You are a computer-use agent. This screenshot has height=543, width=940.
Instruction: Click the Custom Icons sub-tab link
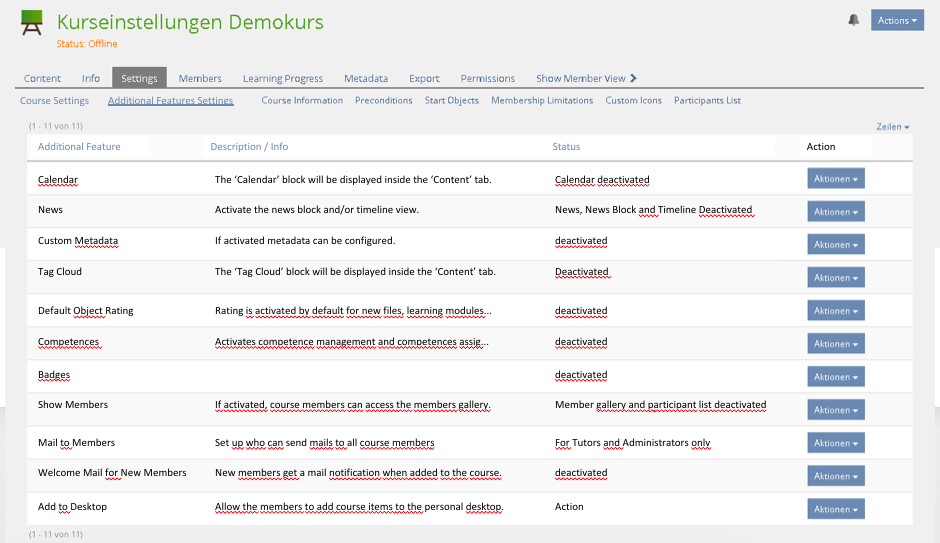tap(633, 100)
